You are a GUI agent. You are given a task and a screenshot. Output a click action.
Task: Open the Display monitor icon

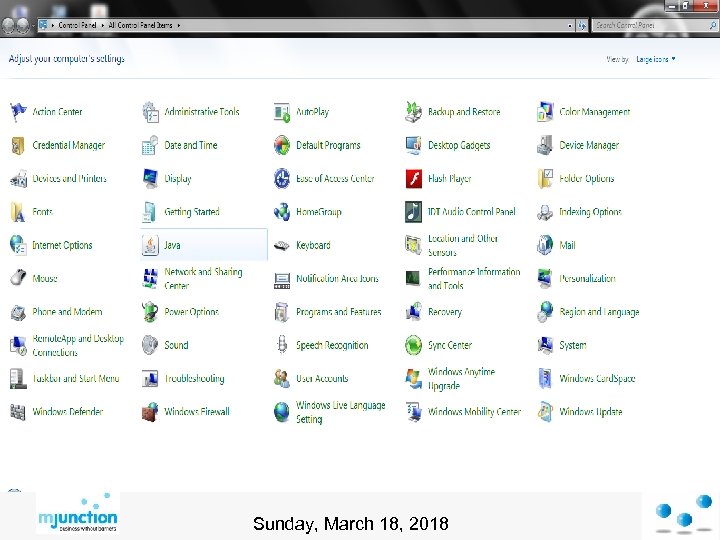pyautogui.click(x=150, y=179)
